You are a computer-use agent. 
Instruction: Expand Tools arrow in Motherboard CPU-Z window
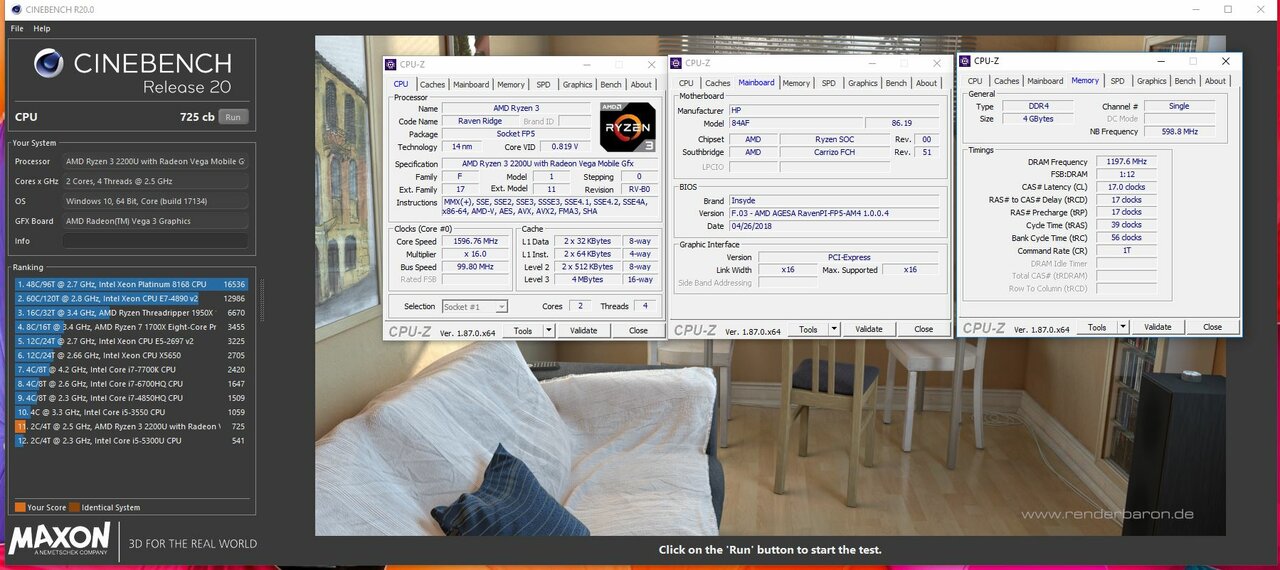tap(833, 329)
